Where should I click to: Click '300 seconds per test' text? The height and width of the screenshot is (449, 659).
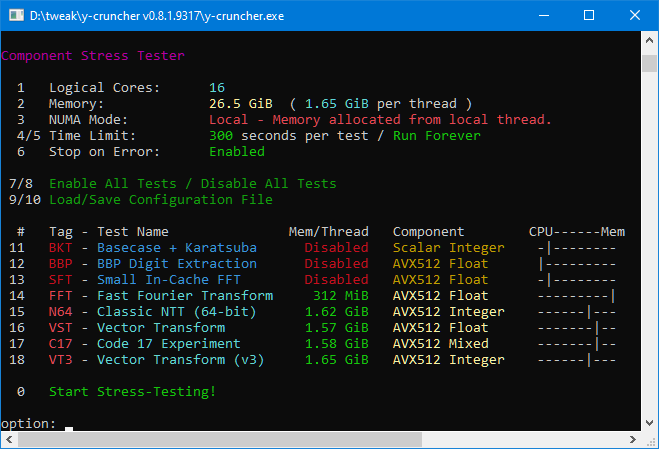click(289, 135)
